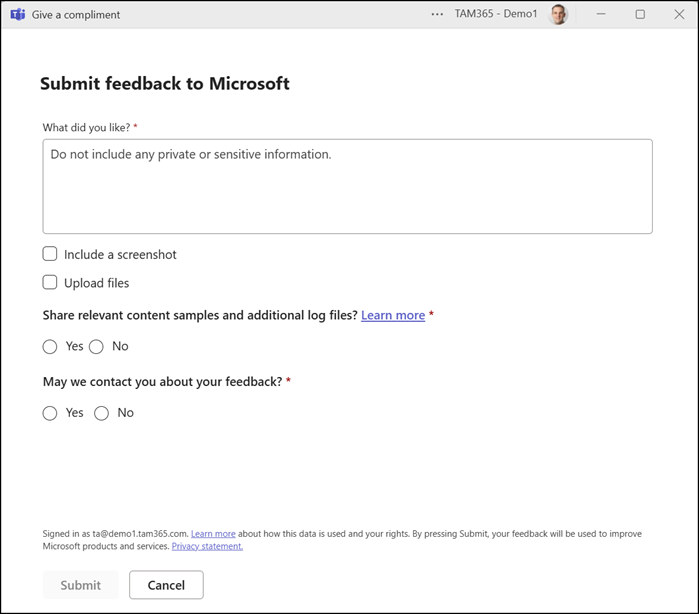Choose Yes for contact about feedback
This screenshot has height=614, width=700.
(x=50, y=413)
